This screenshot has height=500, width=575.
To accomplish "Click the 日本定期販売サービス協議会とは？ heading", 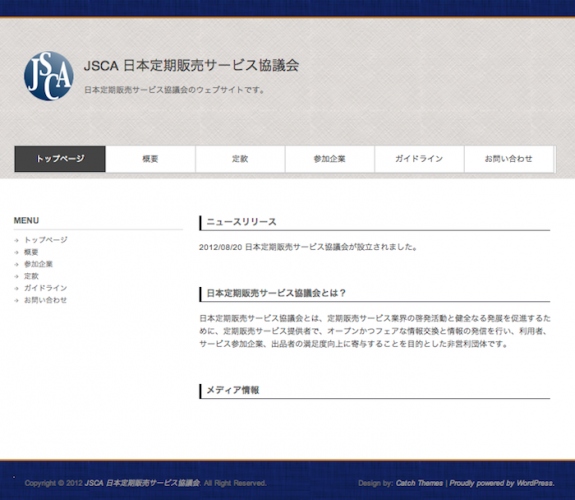I will 276,293.
